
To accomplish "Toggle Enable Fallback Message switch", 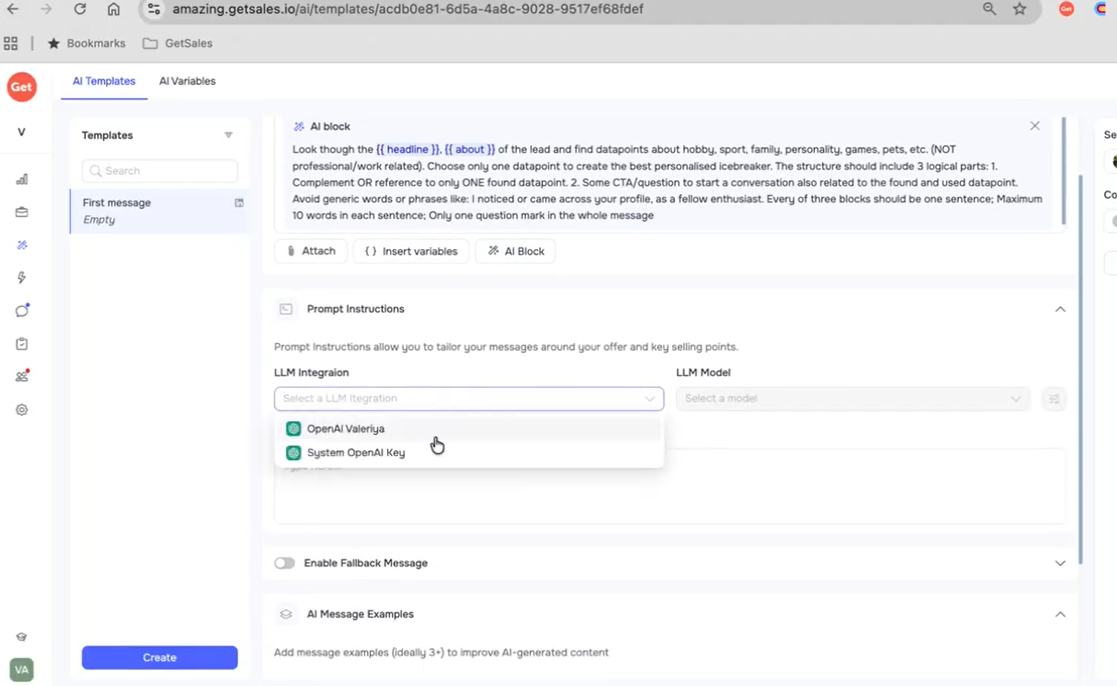I will click(284, 563).
